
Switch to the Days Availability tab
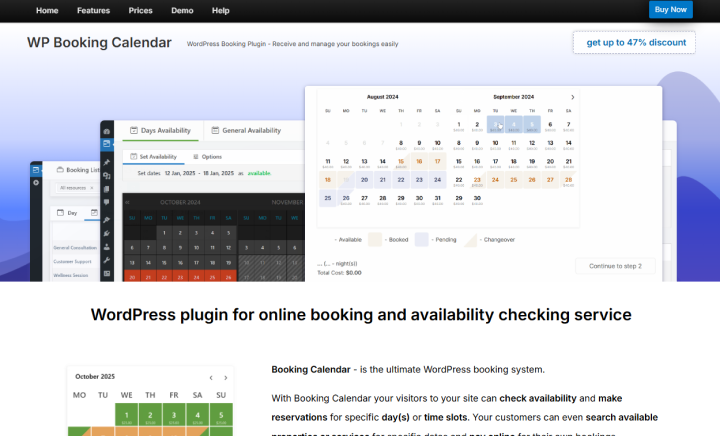[160, 130]
